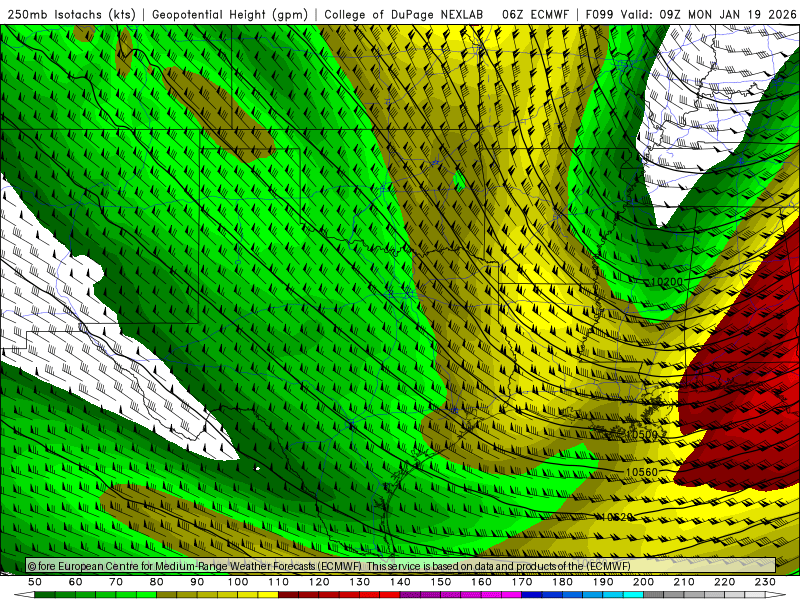Click the 230 knot value on the color scale
Viewport: 800px width, 600px height.
point(766,582)
